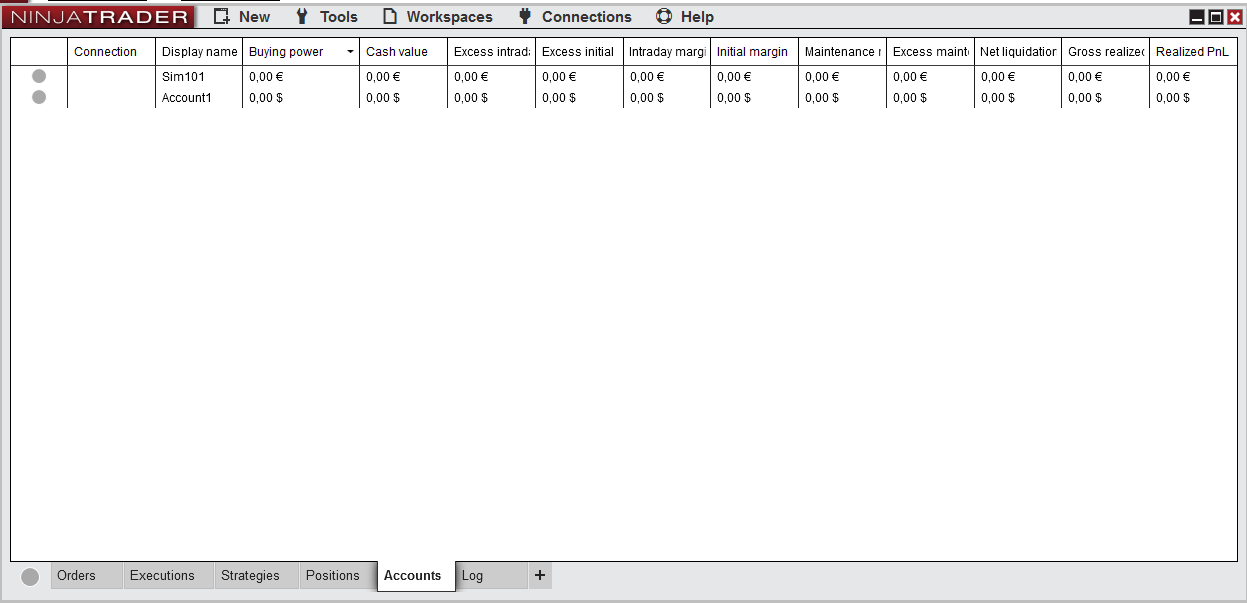Open the Tools menu
Image resolution: width=1247 pixels, height=603 pixels.
coord(326,17)
